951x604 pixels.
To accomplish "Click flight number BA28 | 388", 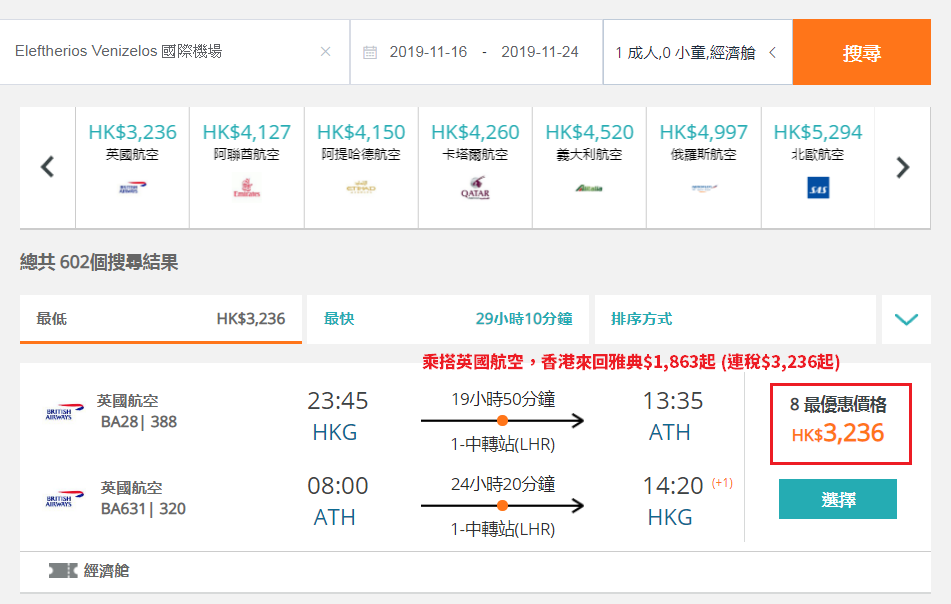I will pyautogui.click(x=139, y=421).
